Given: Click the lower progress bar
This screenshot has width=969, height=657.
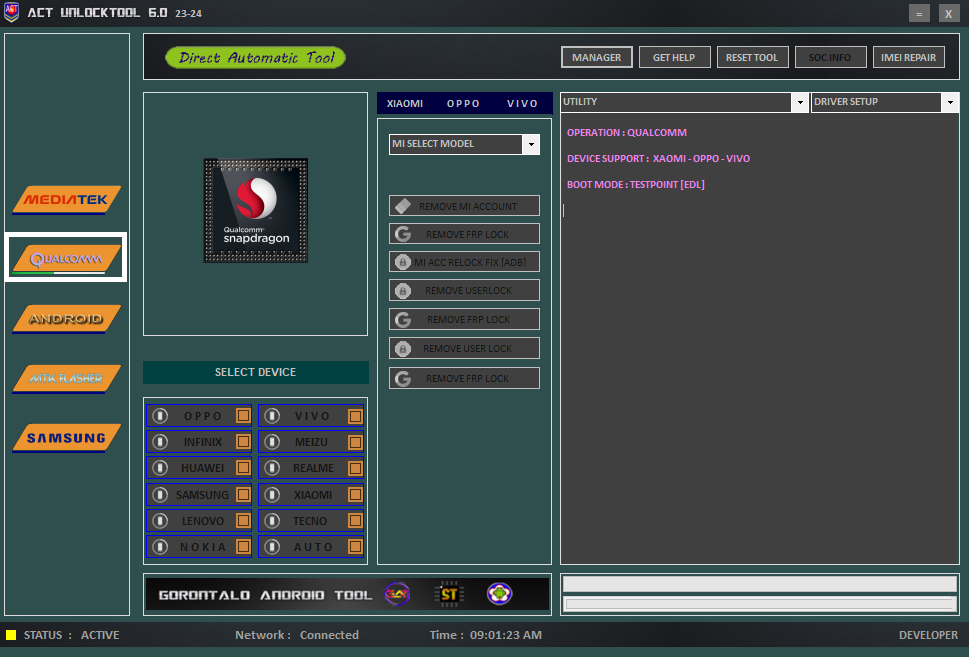Looking at the screenshot, I should [x=760, y=604].
